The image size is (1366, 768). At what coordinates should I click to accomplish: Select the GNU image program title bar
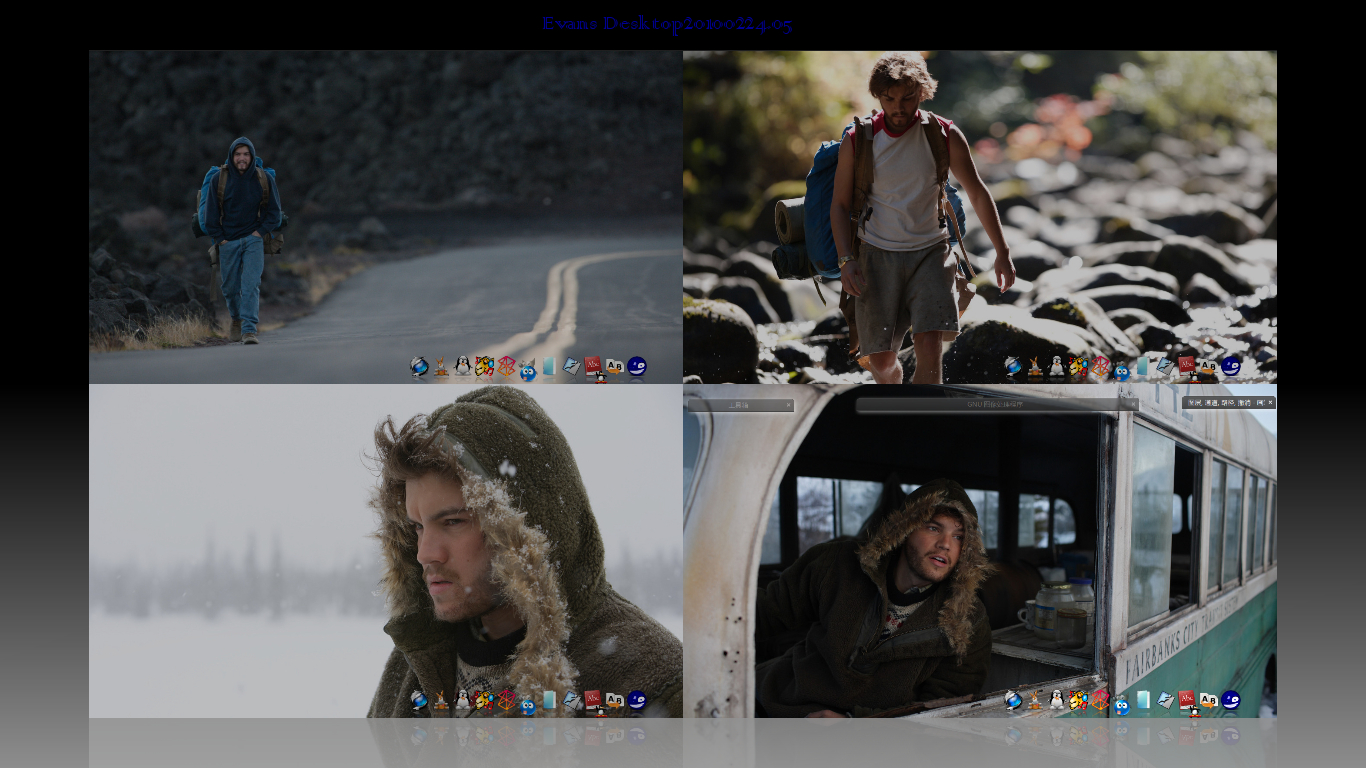(997, 405)
